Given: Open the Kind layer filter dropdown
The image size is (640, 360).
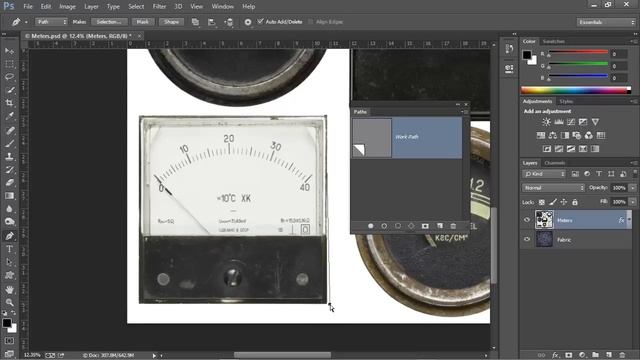Looking at the screenshot, I should pos(544,174).
